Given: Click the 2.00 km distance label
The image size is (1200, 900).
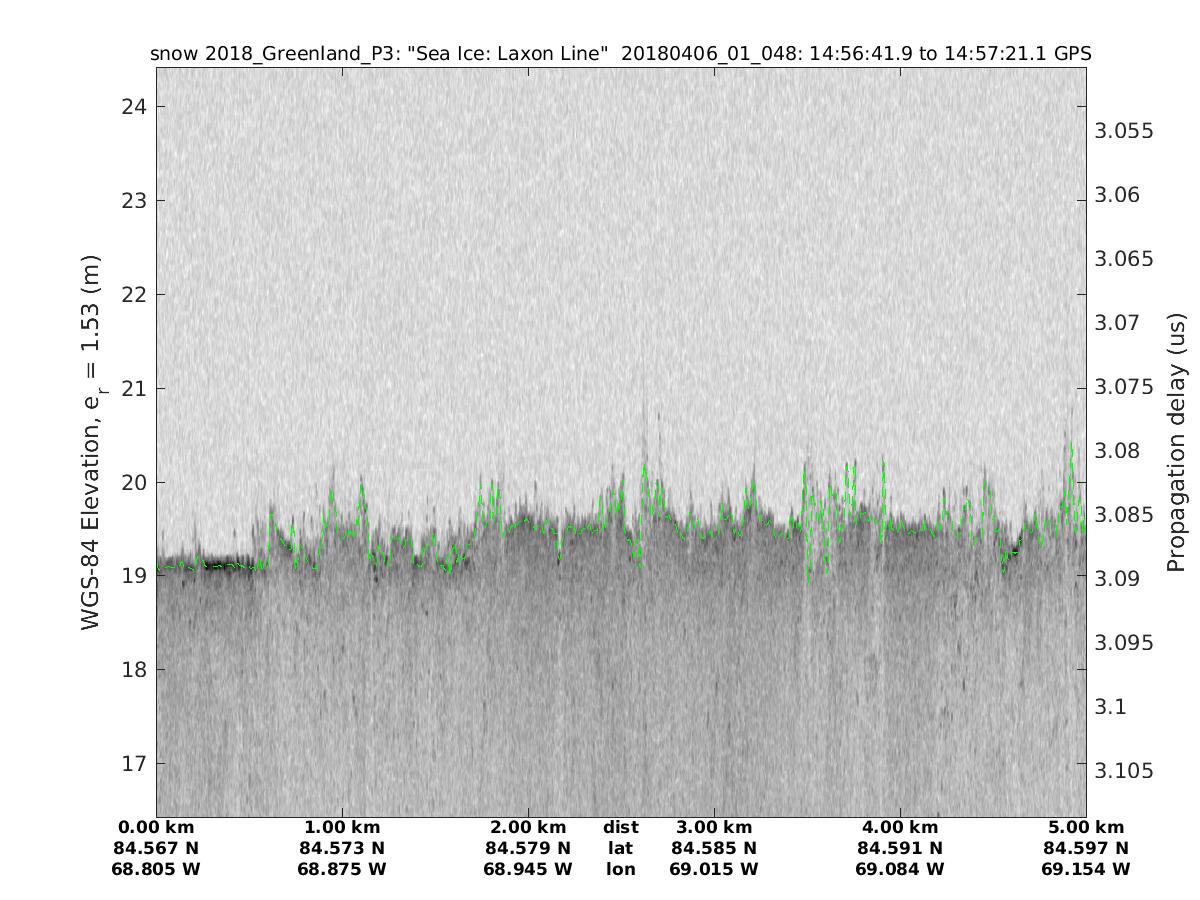Looking at the screenshot, I should pyautogui.click(x=528, y=828).
